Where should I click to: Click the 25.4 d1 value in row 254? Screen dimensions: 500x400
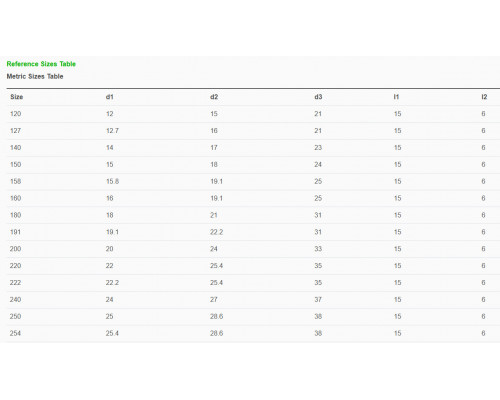(x=112, y=334)
